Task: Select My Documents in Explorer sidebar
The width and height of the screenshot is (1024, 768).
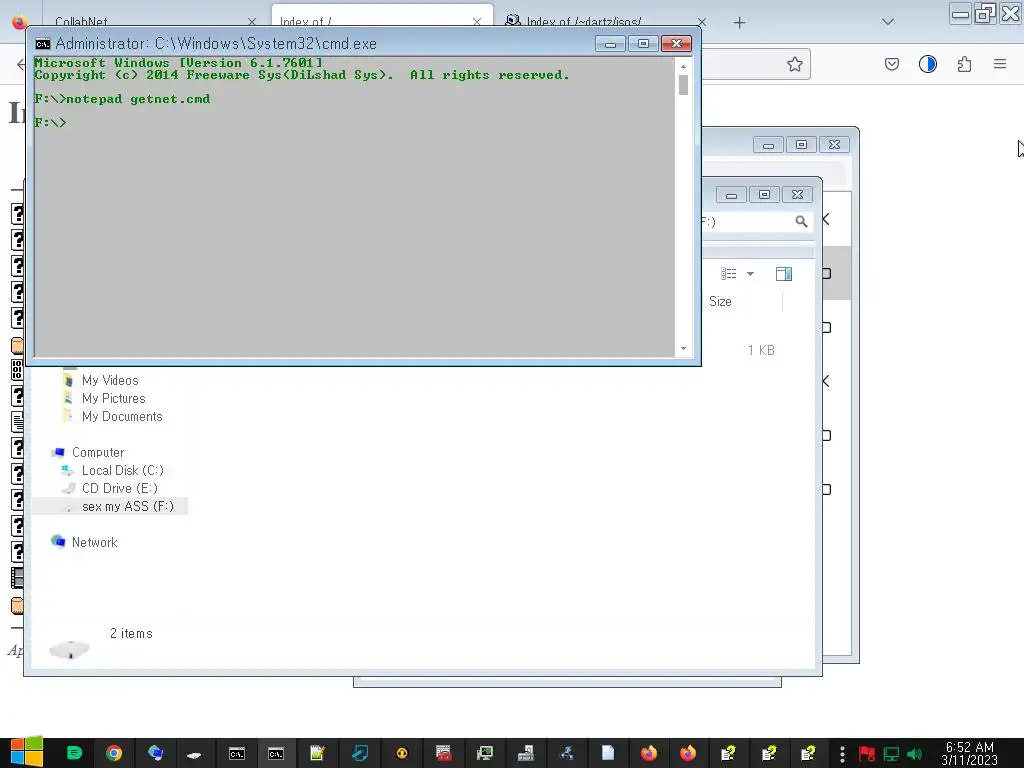Action: (x=122, y=417)
